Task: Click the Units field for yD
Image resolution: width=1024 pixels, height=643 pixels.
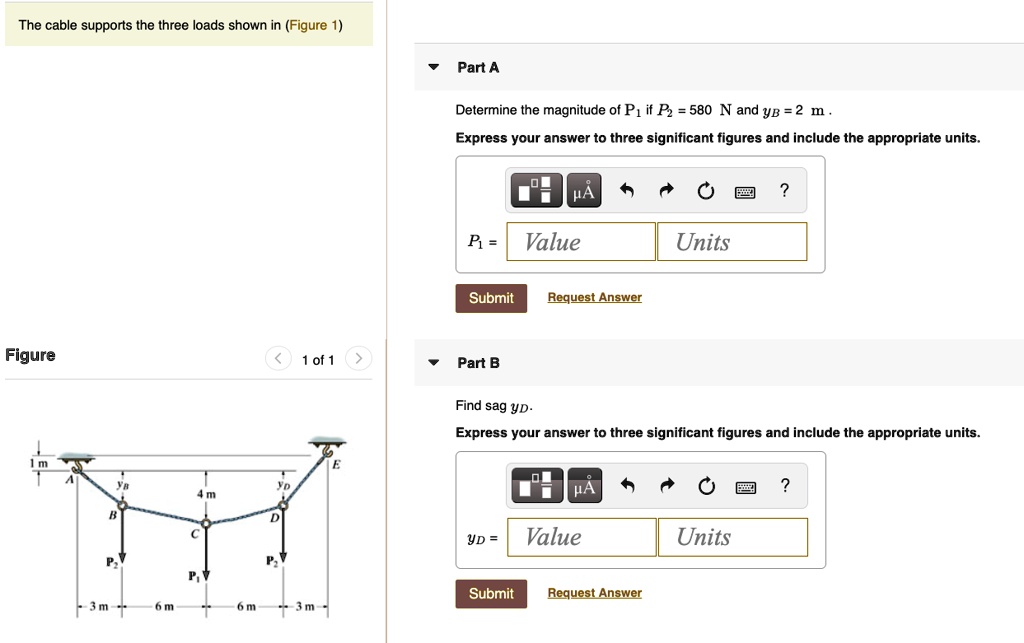Action: (x=732, y=537)
